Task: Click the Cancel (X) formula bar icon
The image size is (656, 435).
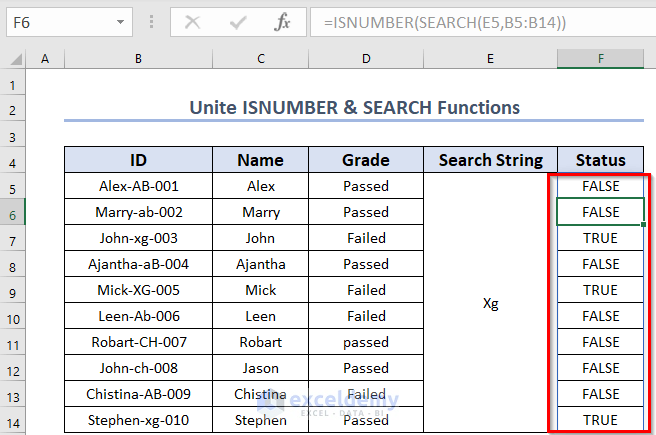Action: pos(193,23)
